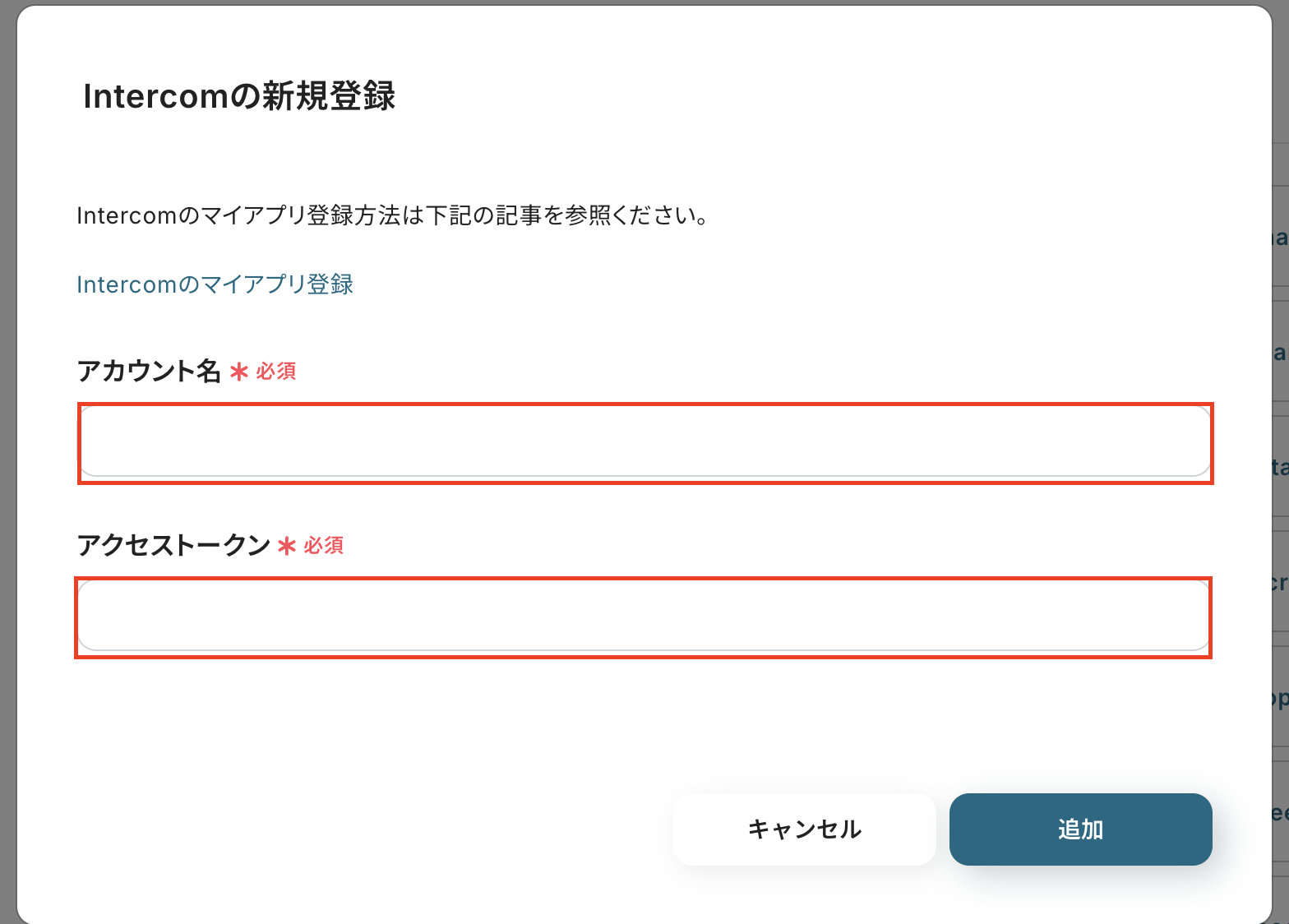Focus the アクセストークン text field
Viewport: 1289px width, 924px height.
click(x=643, y=617)
